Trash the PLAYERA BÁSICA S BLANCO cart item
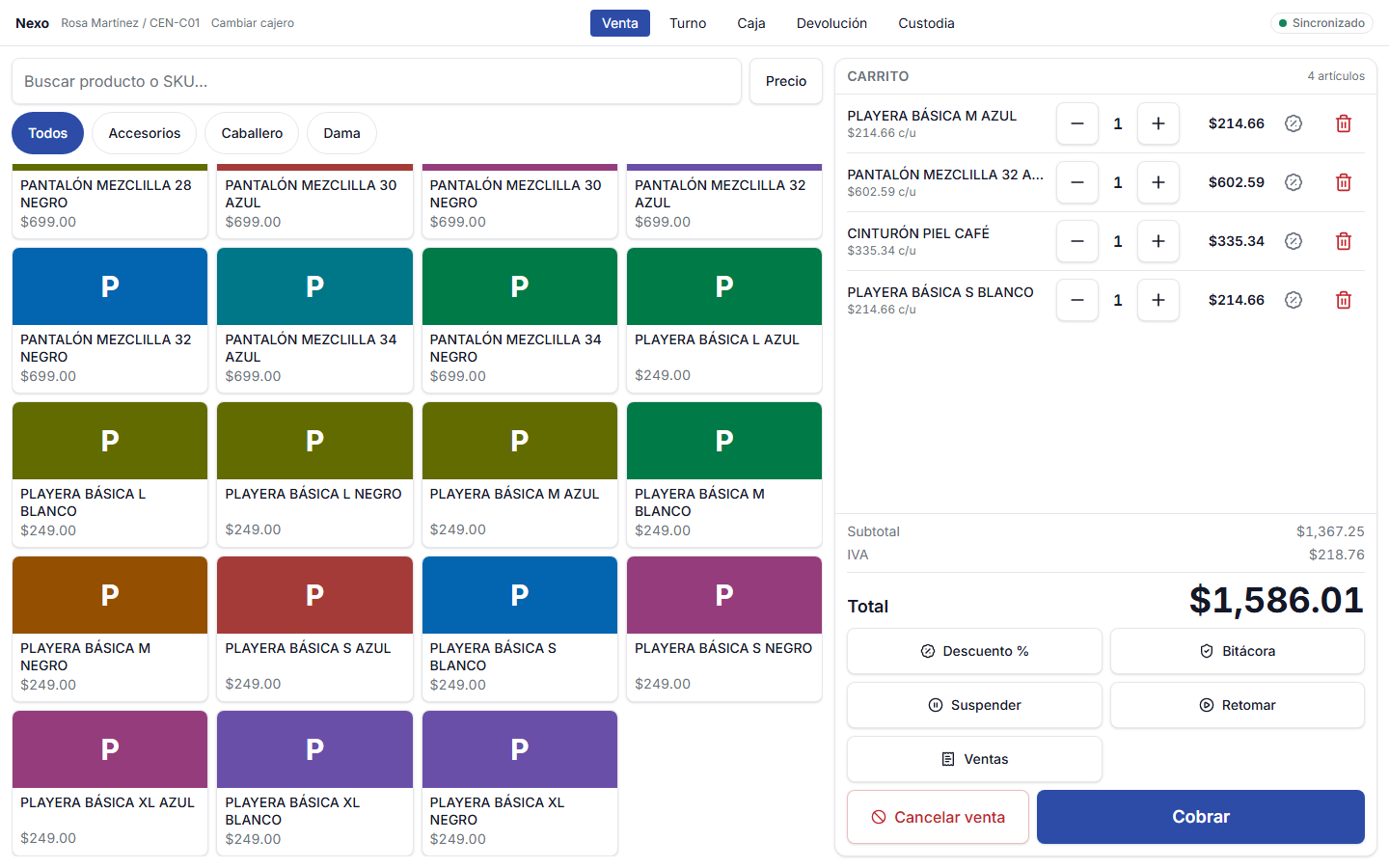The height and width of the screenshot is (868, 1389). click(x=1343, y=300)
